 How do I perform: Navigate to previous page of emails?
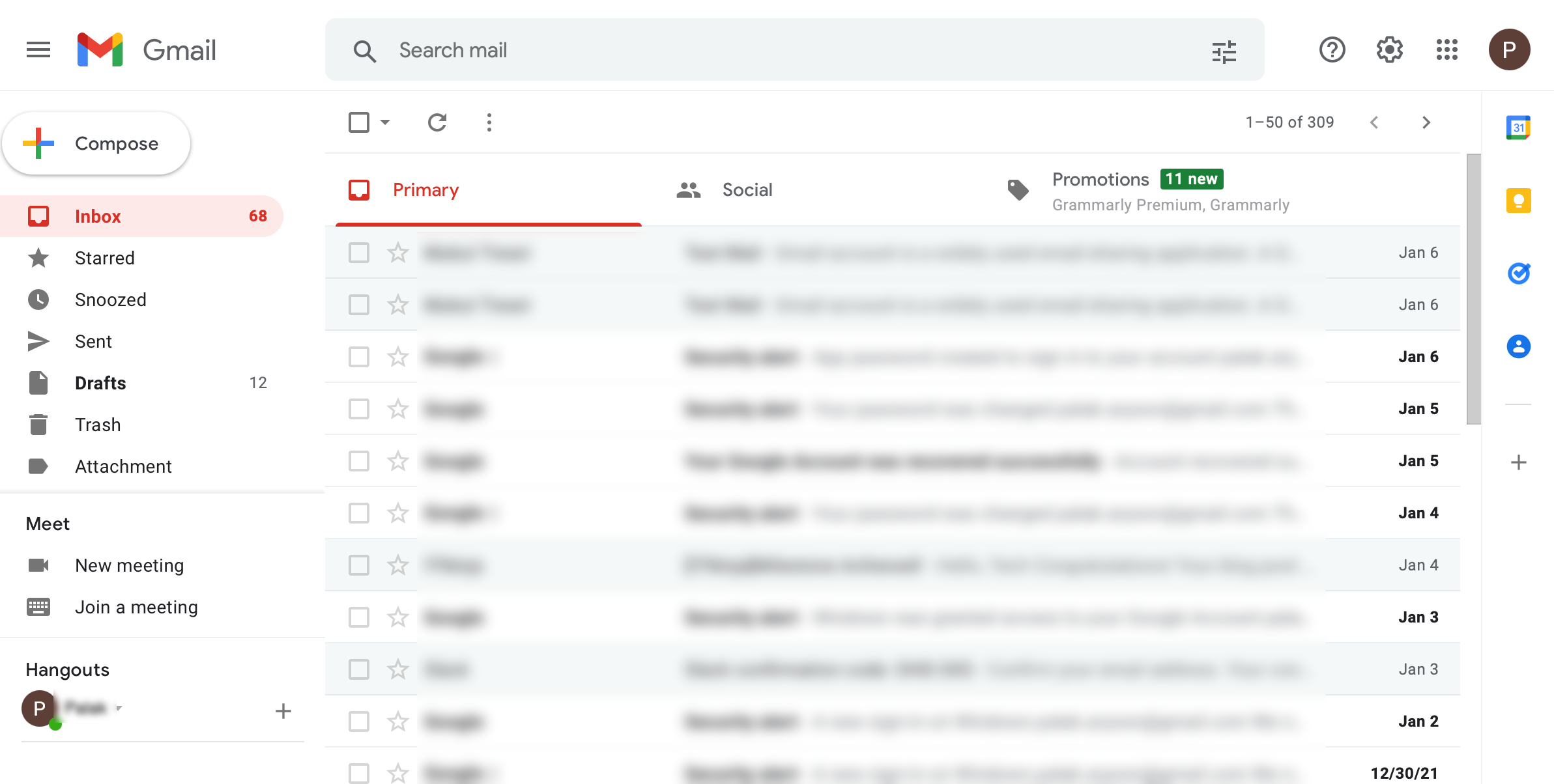1375,122
